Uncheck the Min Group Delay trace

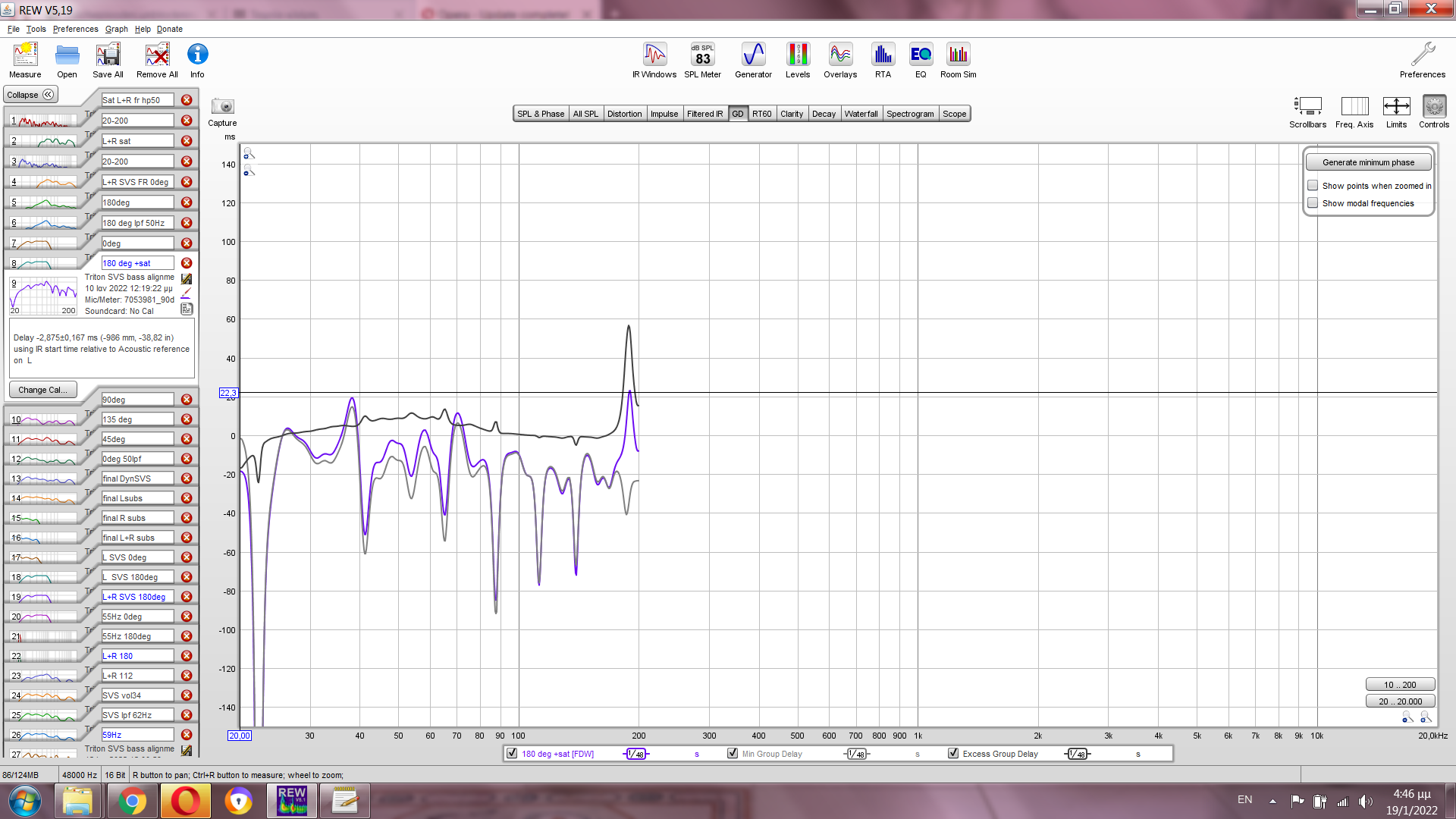pyautogui.click(x=733, y=754)
